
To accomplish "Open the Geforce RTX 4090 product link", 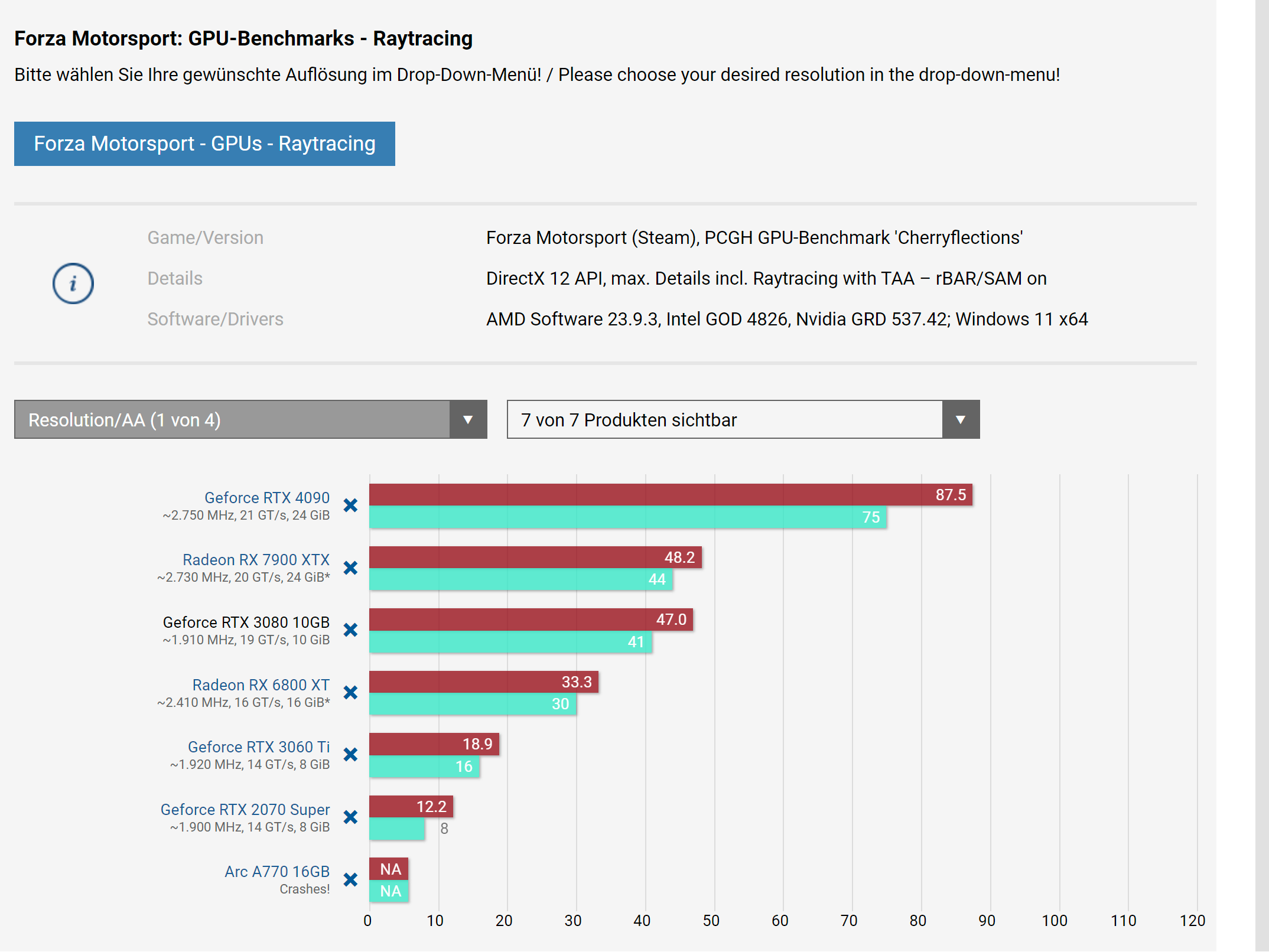I will click(266, 498).
